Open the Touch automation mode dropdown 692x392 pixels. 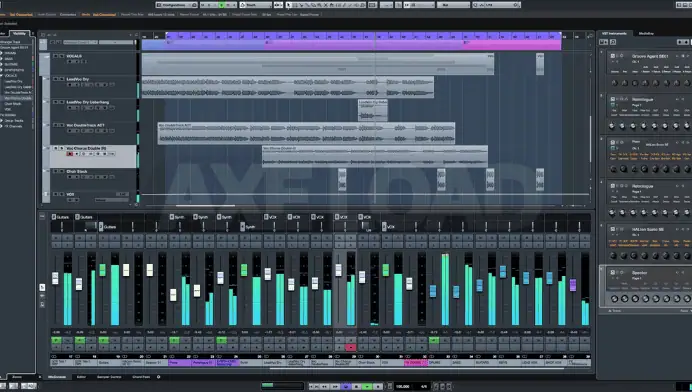coord(256,5)
